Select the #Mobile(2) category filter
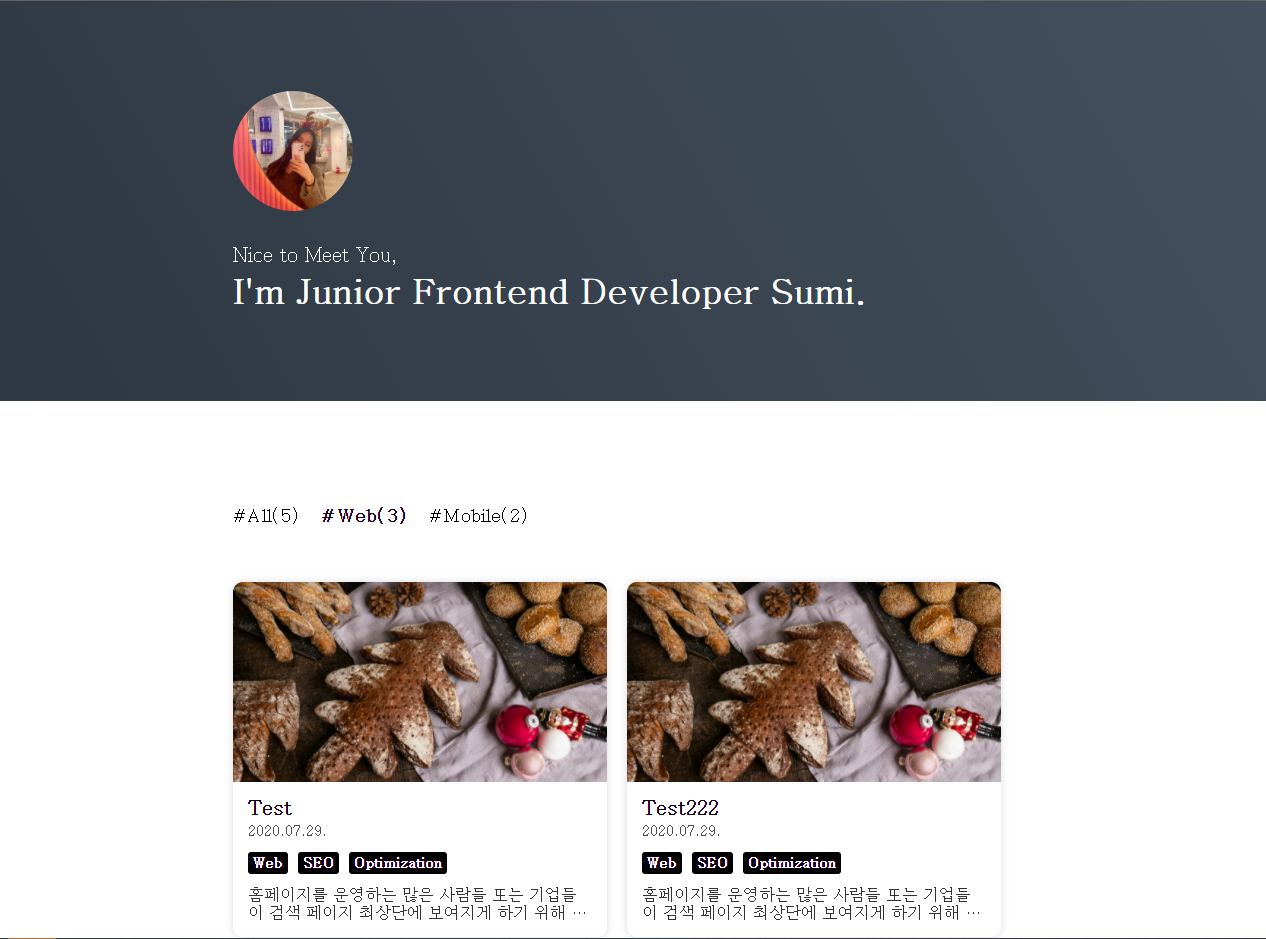 [478, 516]
